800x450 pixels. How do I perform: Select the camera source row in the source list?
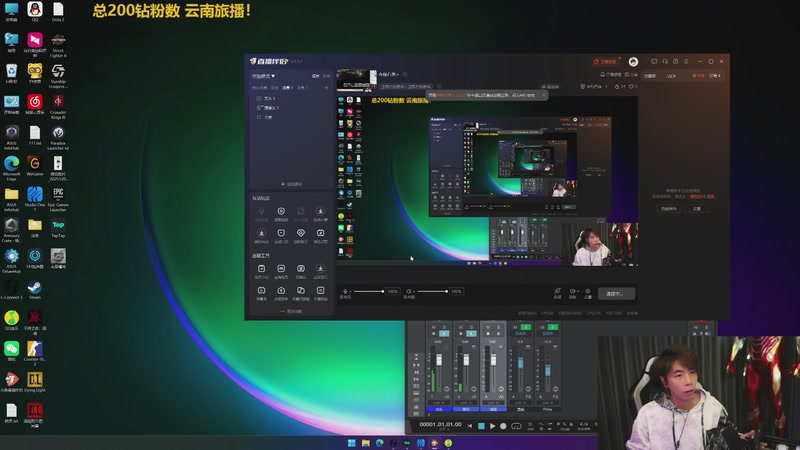(x=291, y=108)
